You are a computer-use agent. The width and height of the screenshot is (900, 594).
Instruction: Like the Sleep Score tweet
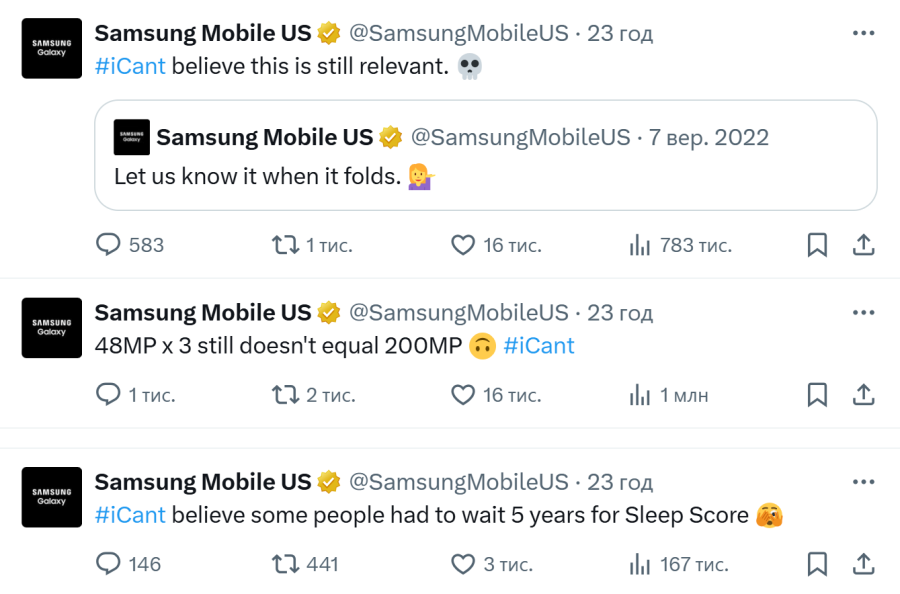pyautogui.click(x=462, y=565)
